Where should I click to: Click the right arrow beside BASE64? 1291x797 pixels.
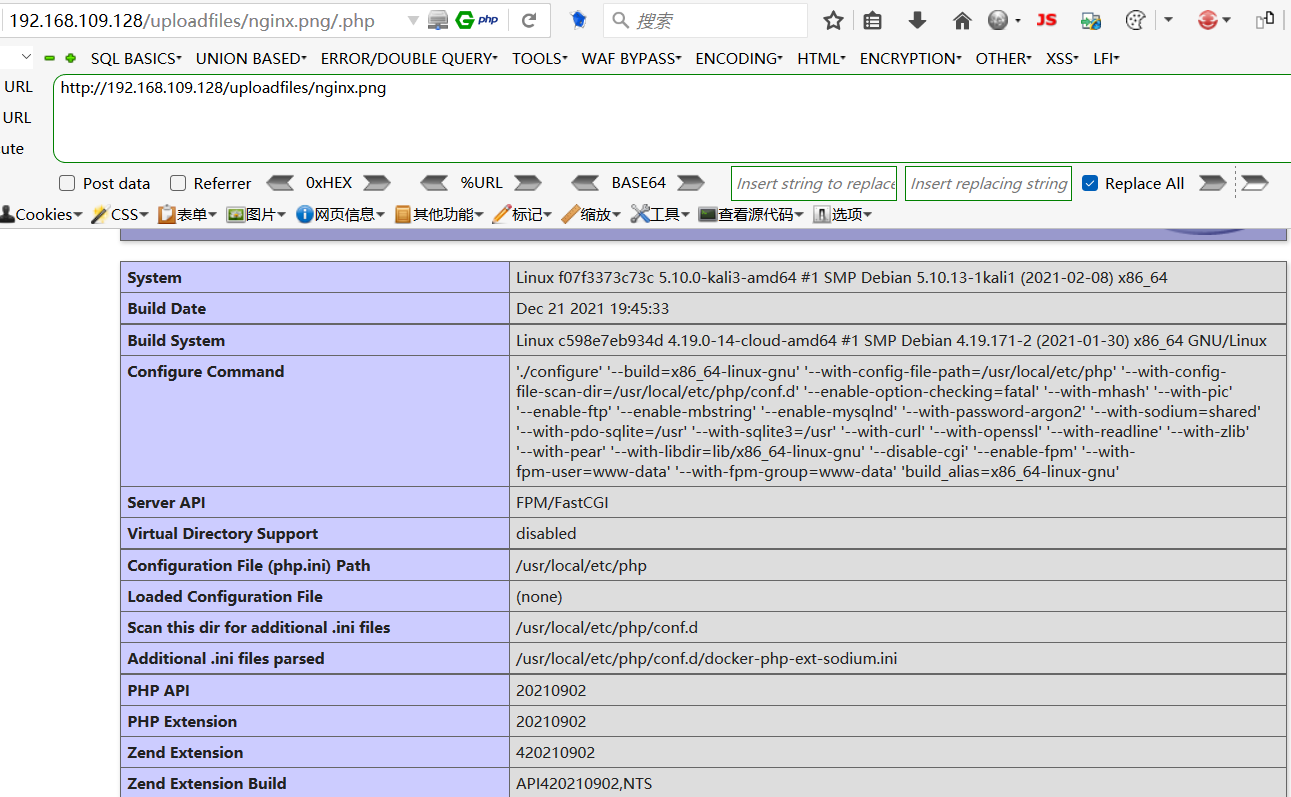[691, 183]
